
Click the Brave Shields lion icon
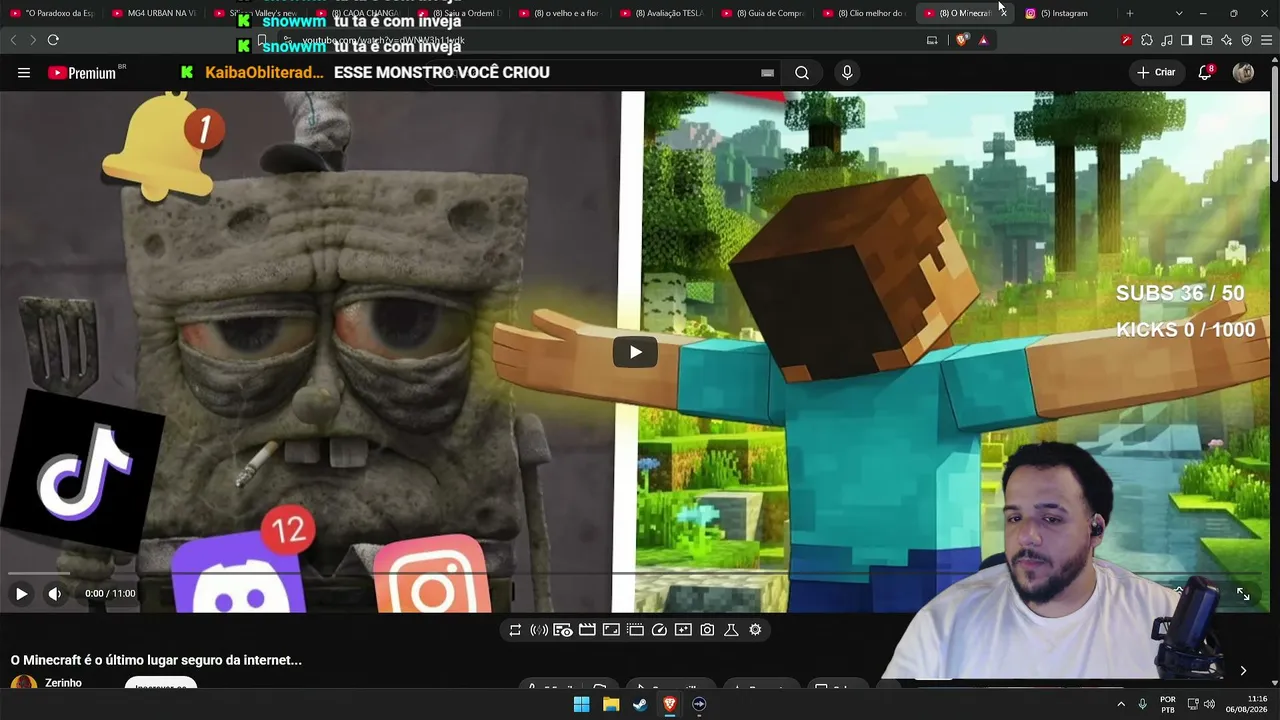[x=962, y=40]
